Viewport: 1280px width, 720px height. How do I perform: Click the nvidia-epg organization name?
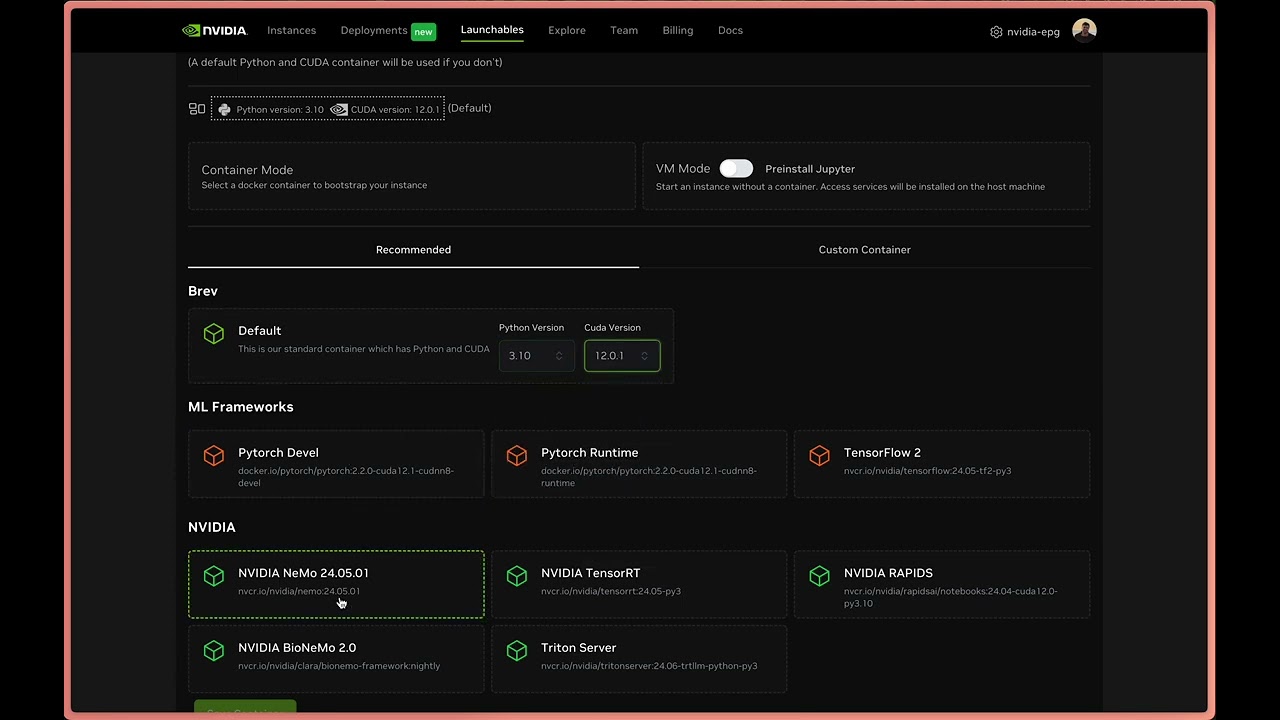[1033, 32]
